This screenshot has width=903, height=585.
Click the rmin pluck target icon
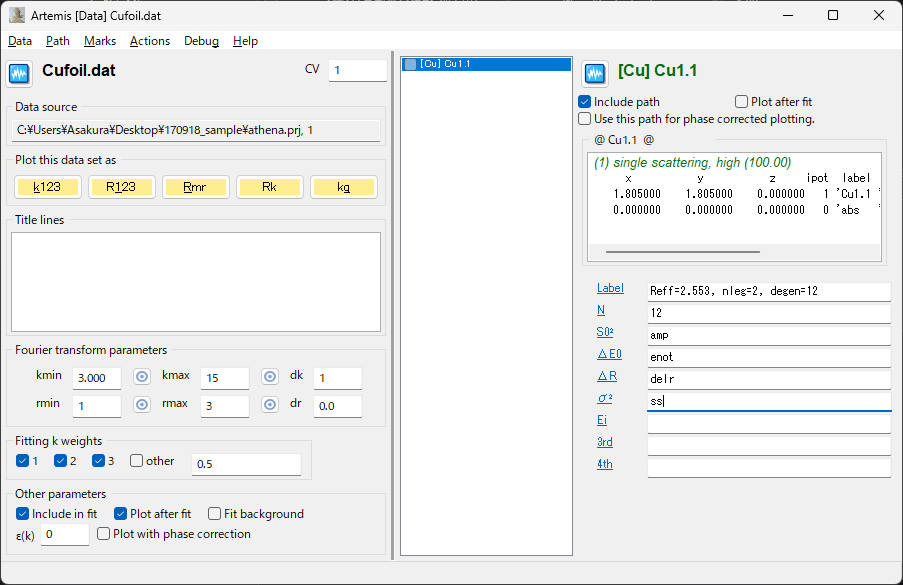point(142,405)
